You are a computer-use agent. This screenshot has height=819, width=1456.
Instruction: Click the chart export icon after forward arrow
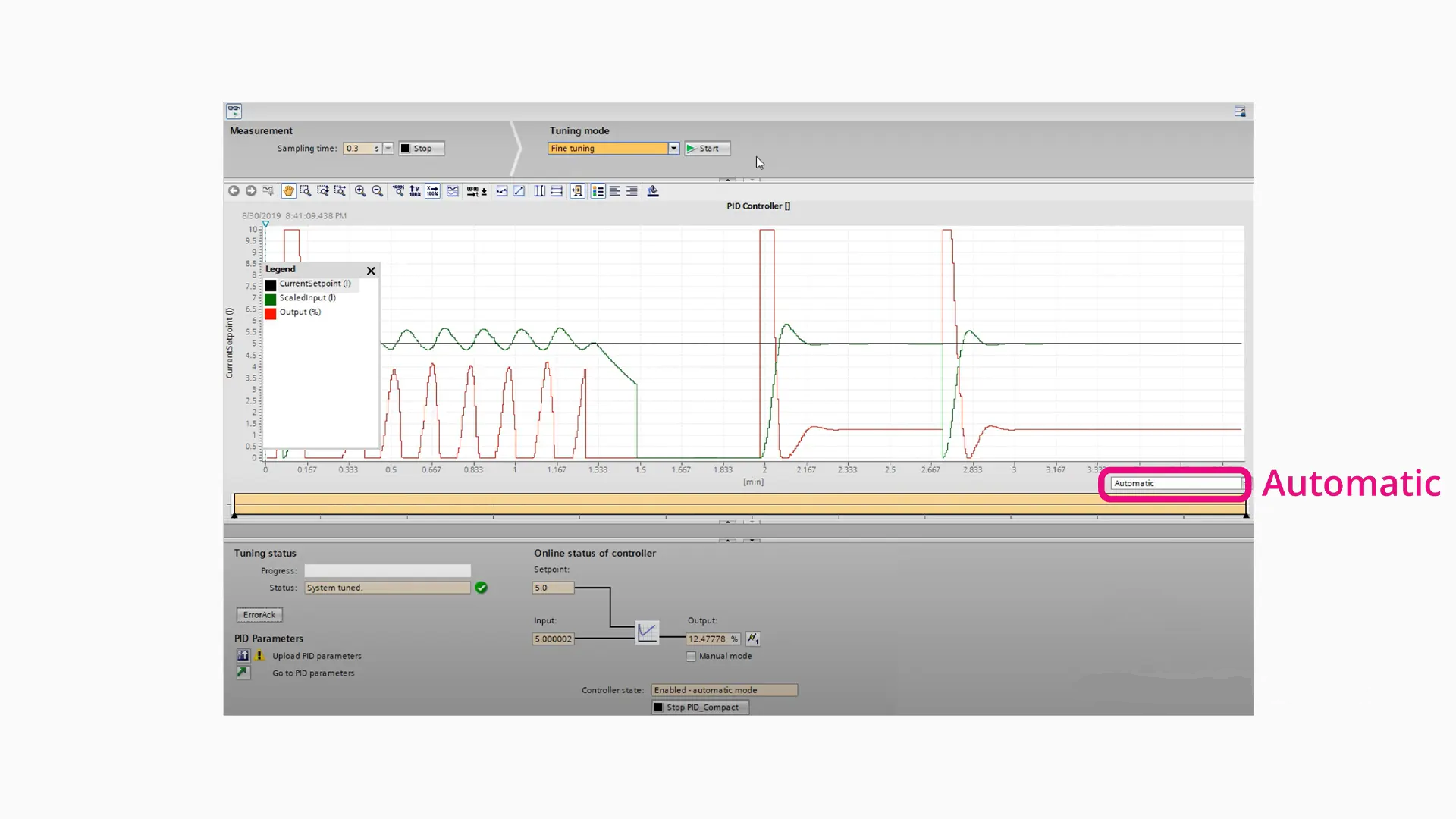coord(268,191)
